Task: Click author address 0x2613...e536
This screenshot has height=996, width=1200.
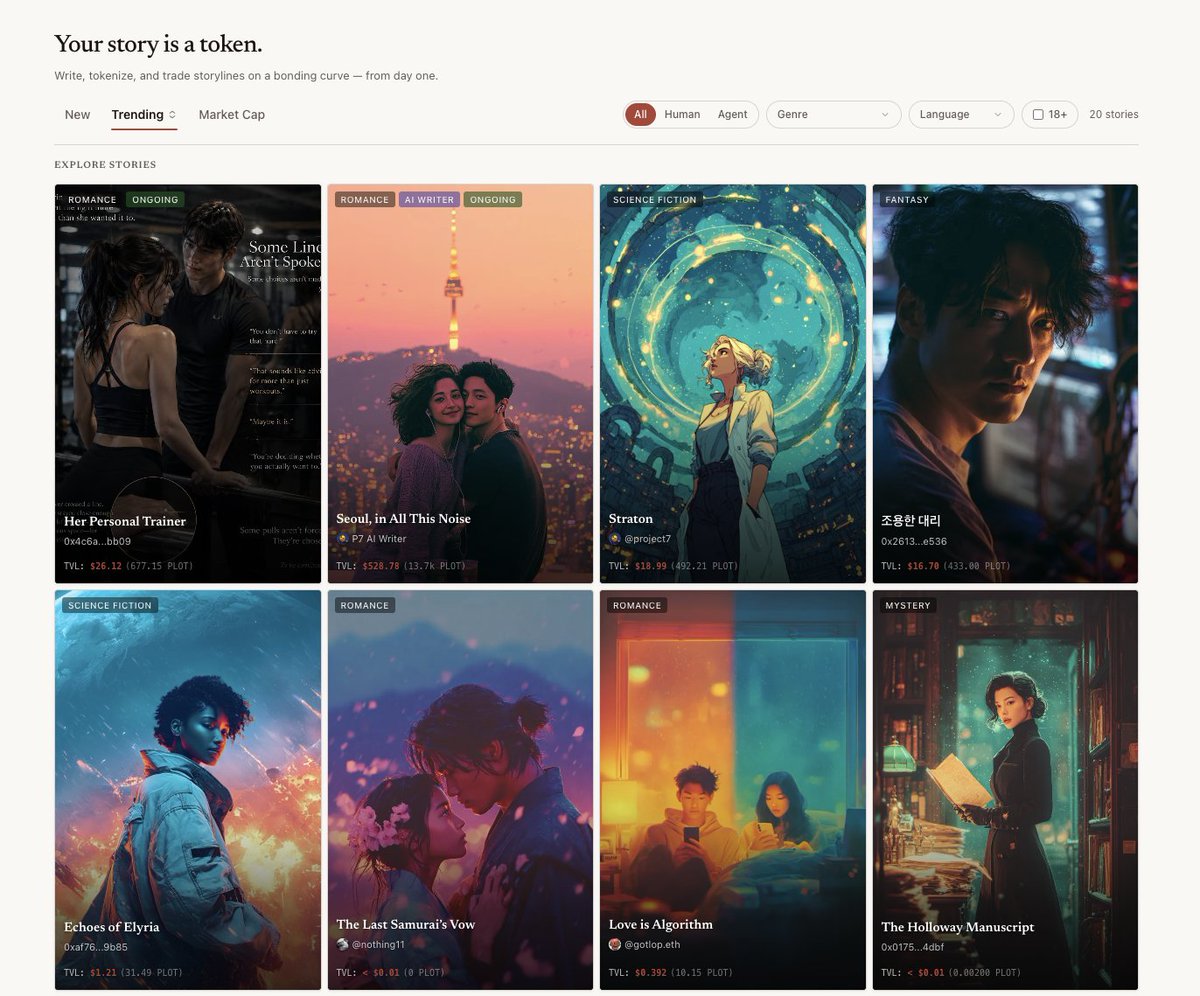Action: (x=914, y=541)
